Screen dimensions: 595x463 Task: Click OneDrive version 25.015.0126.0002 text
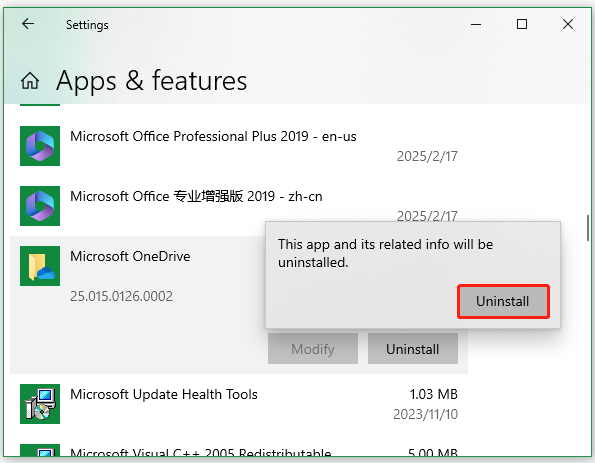121,296
